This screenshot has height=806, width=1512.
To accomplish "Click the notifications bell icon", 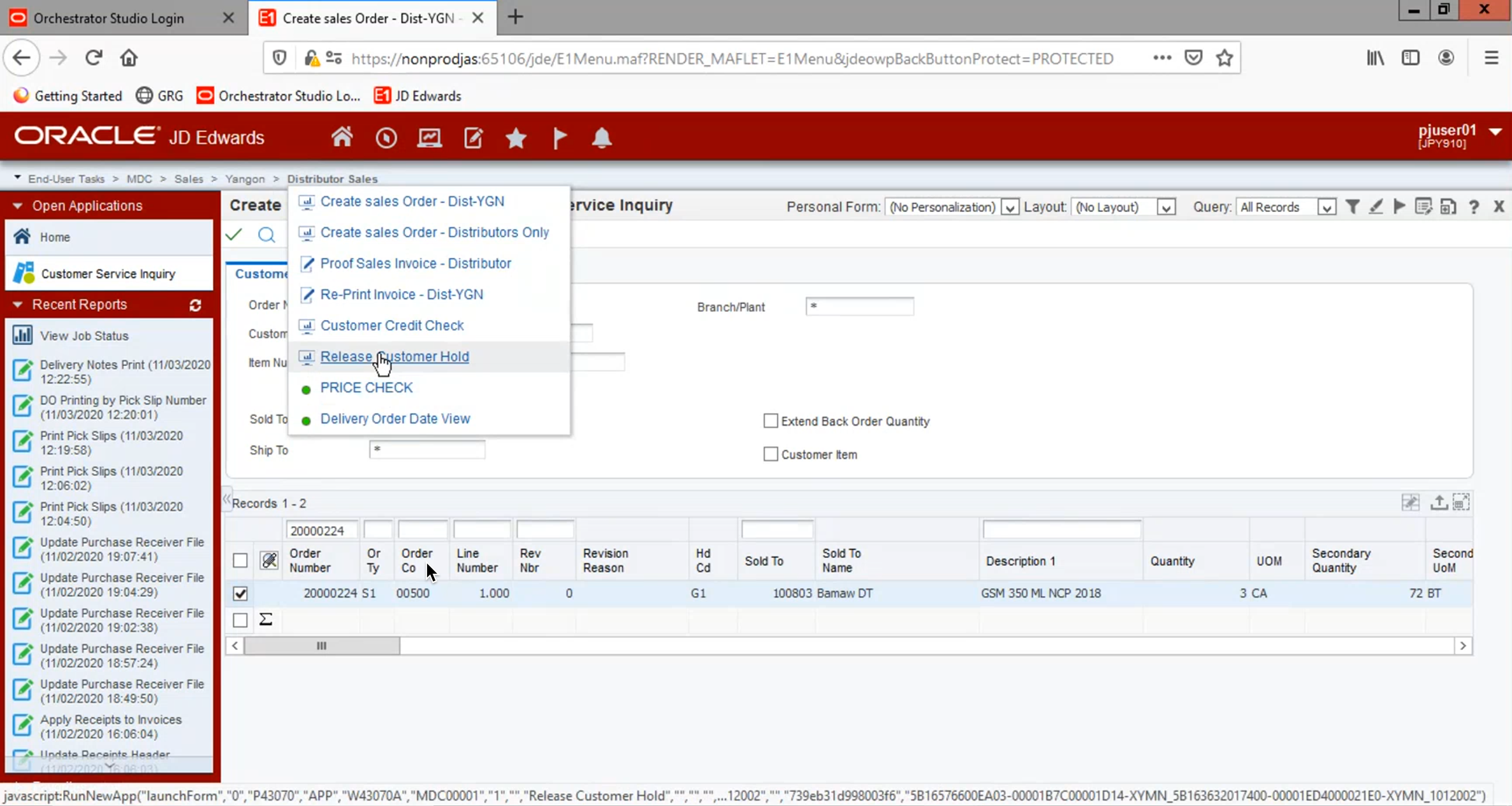I will click(601, 138).
